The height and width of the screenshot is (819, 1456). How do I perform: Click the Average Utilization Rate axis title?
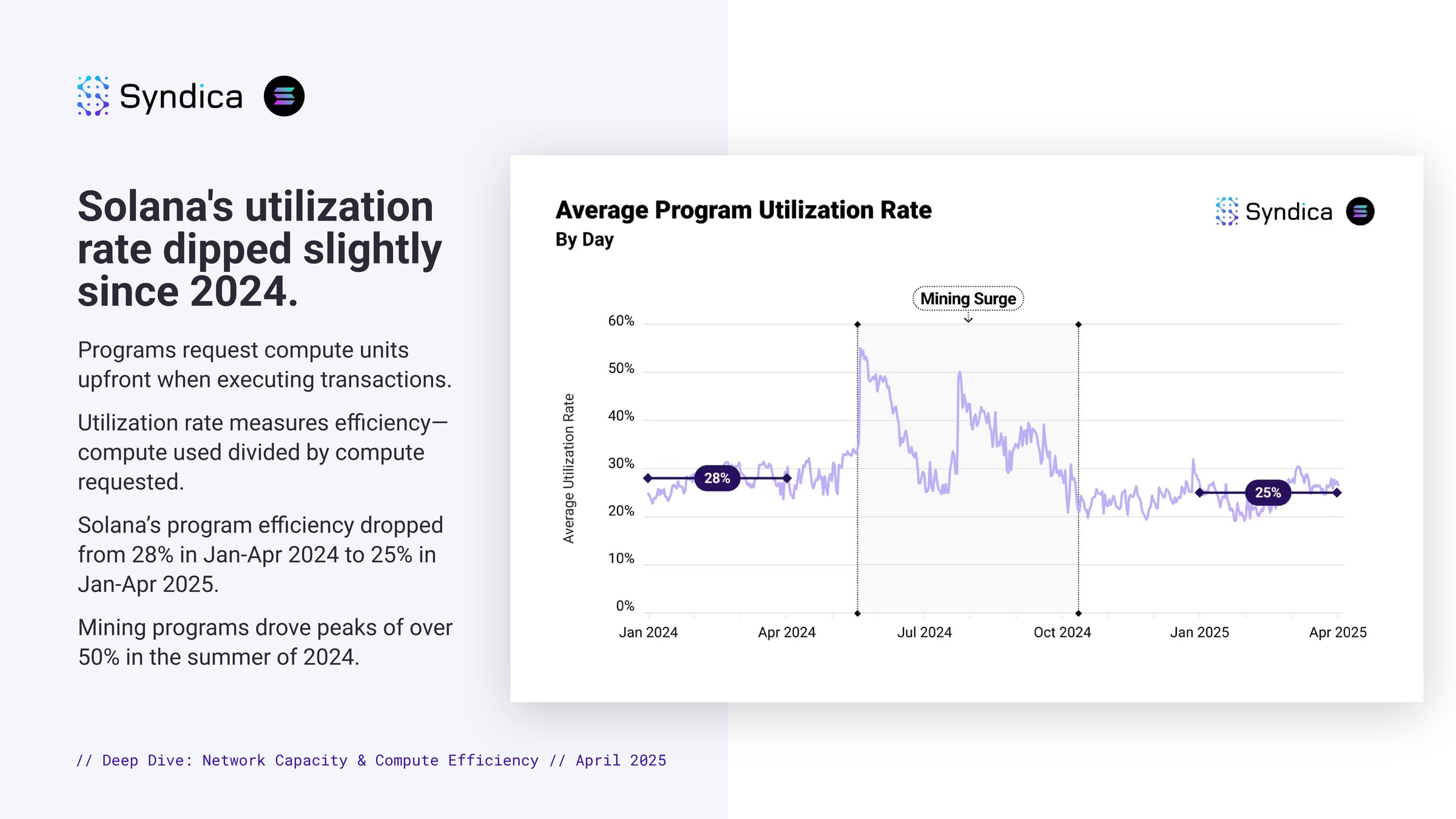tap(568, 468)
